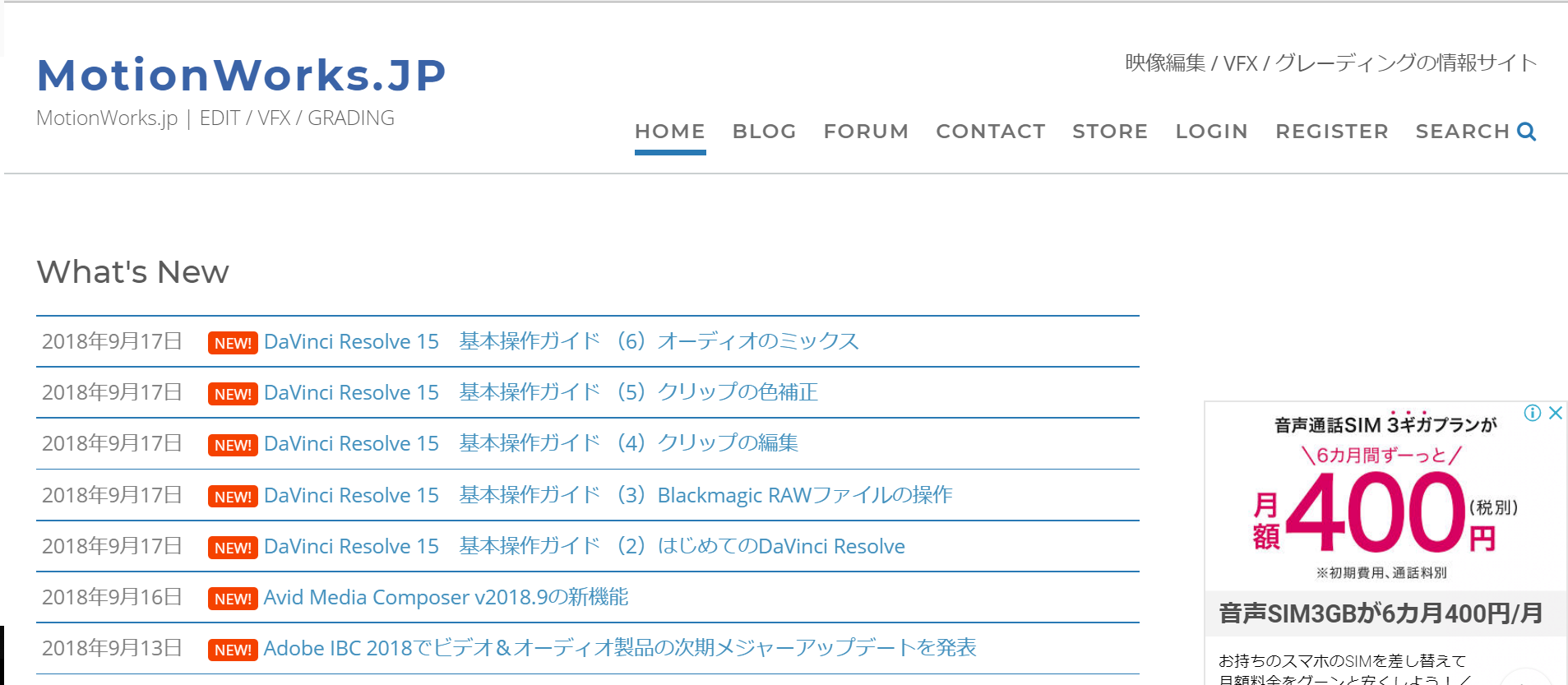Go to the BLOG page
Viewport: 1568px width, 685px height.
(x=764, y=132)
